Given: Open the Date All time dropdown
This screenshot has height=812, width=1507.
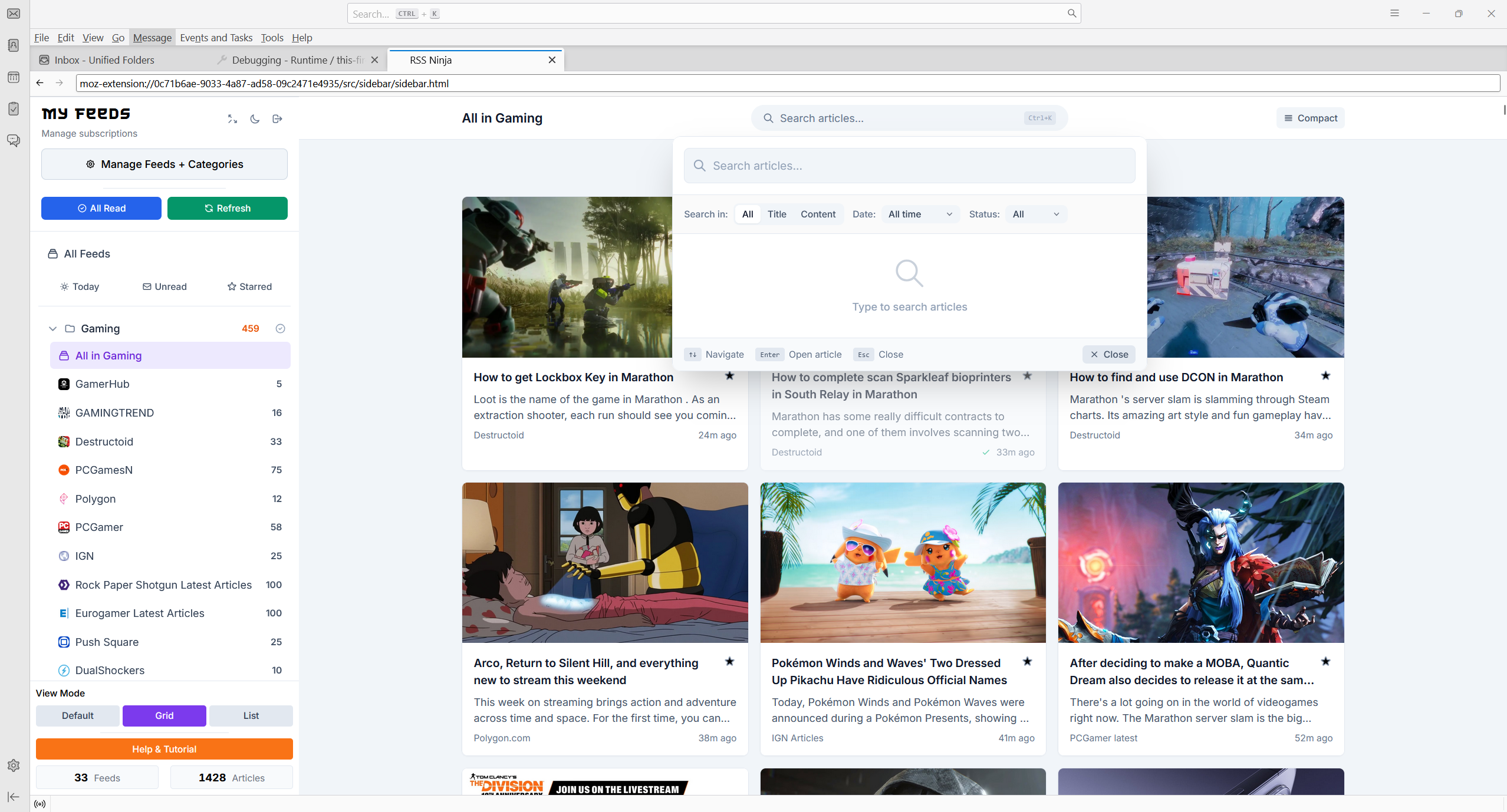Looking at the screenshot, I should pos(920,214).
